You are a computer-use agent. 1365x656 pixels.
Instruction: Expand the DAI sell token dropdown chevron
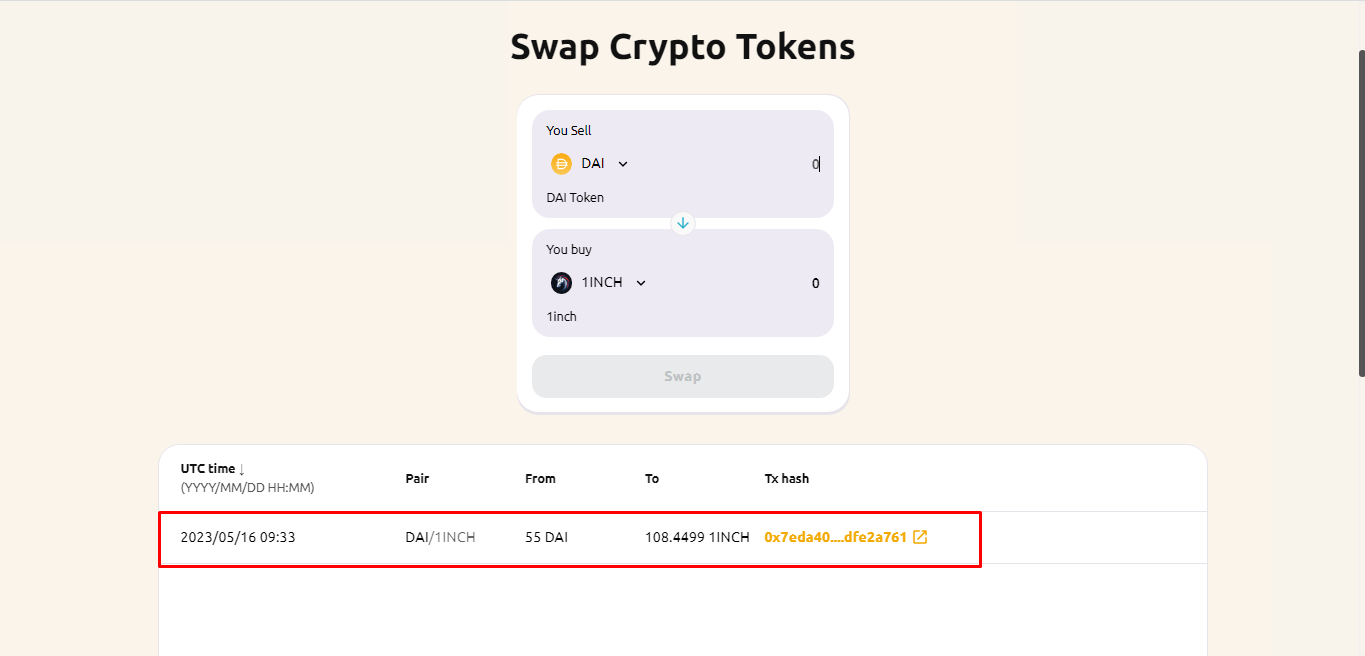[x=623, y=164]
